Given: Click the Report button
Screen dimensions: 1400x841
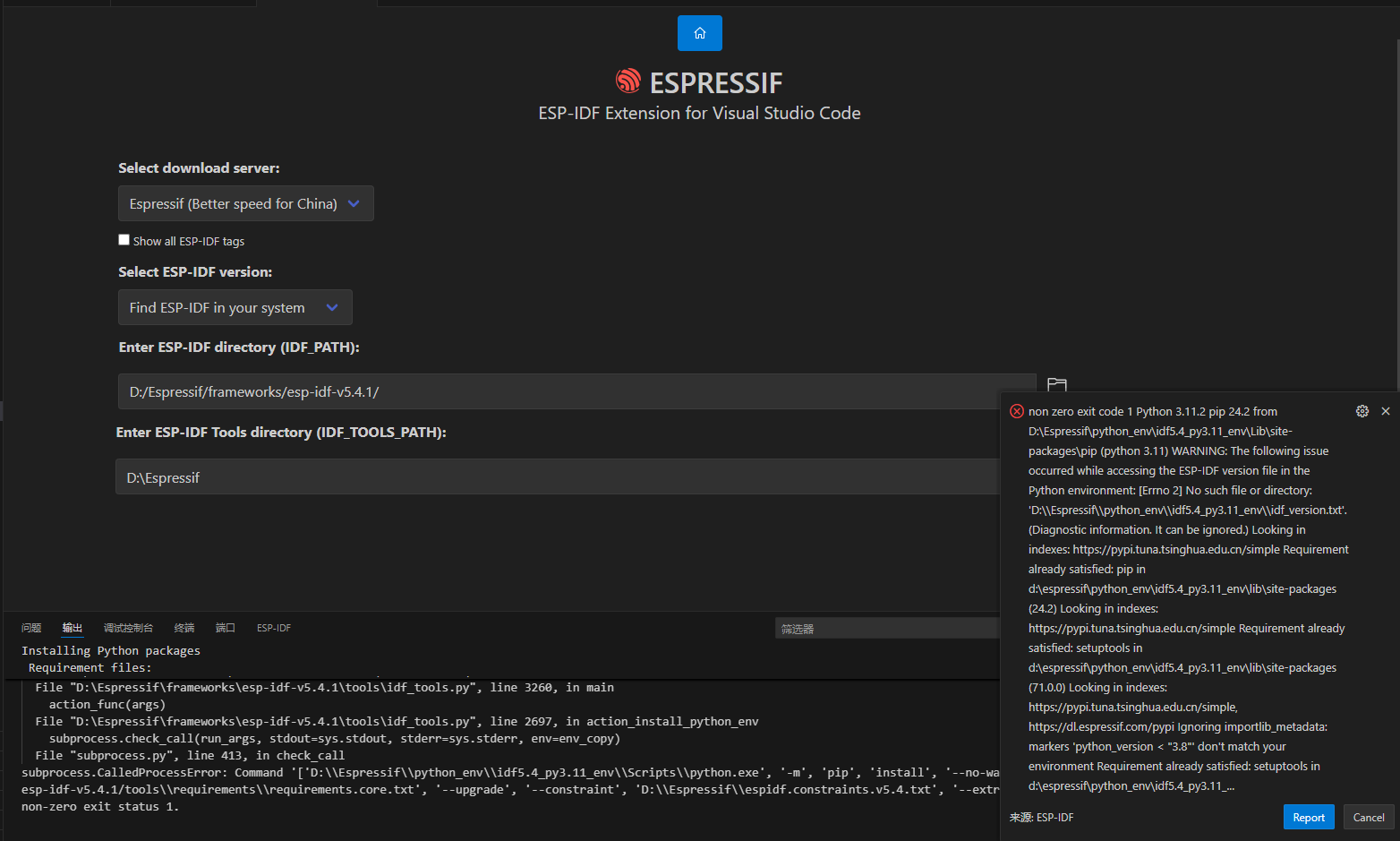Looking at the screenshot, I should (1309, 817).
